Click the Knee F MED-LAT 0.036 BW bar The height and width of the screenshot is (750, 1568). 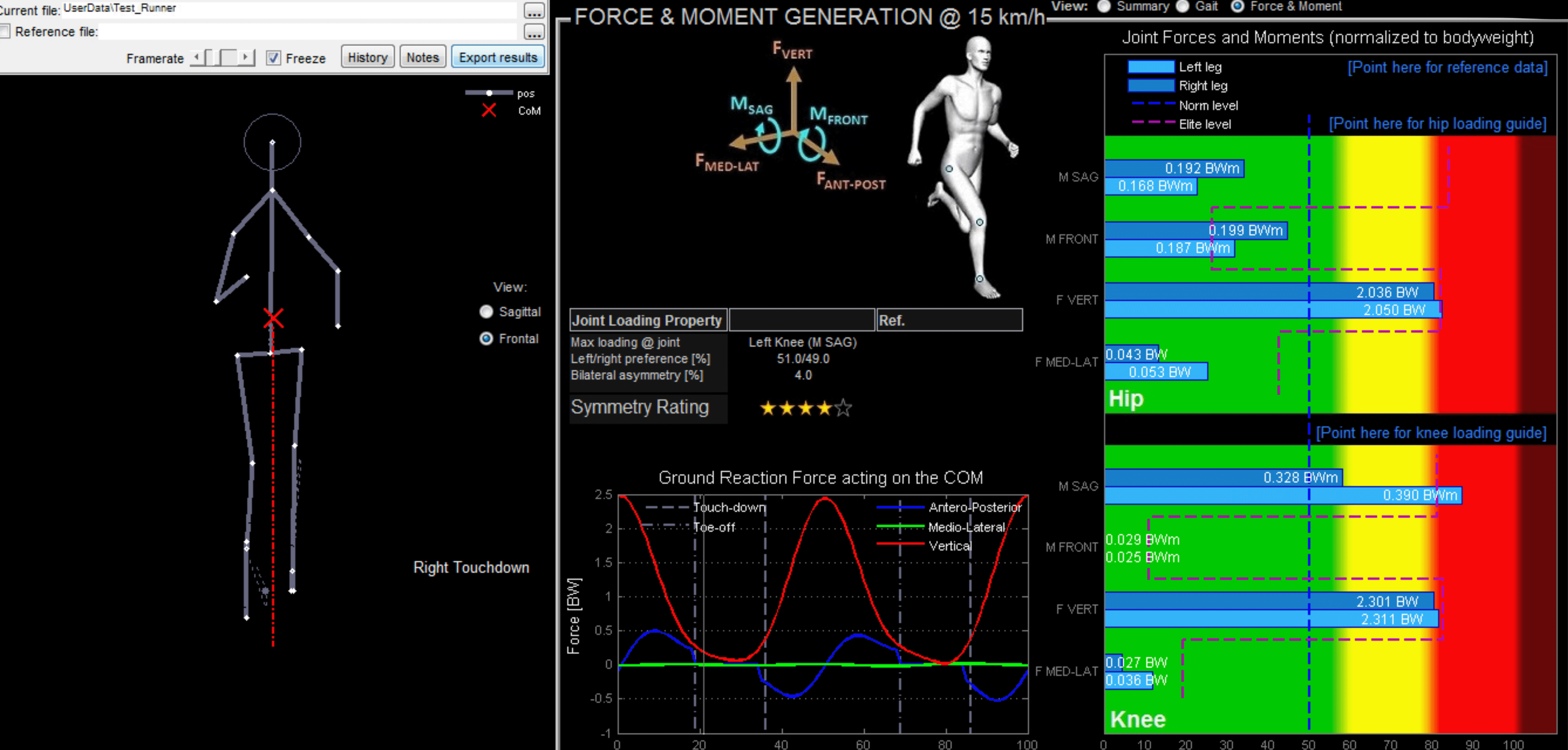[1129, 680]
